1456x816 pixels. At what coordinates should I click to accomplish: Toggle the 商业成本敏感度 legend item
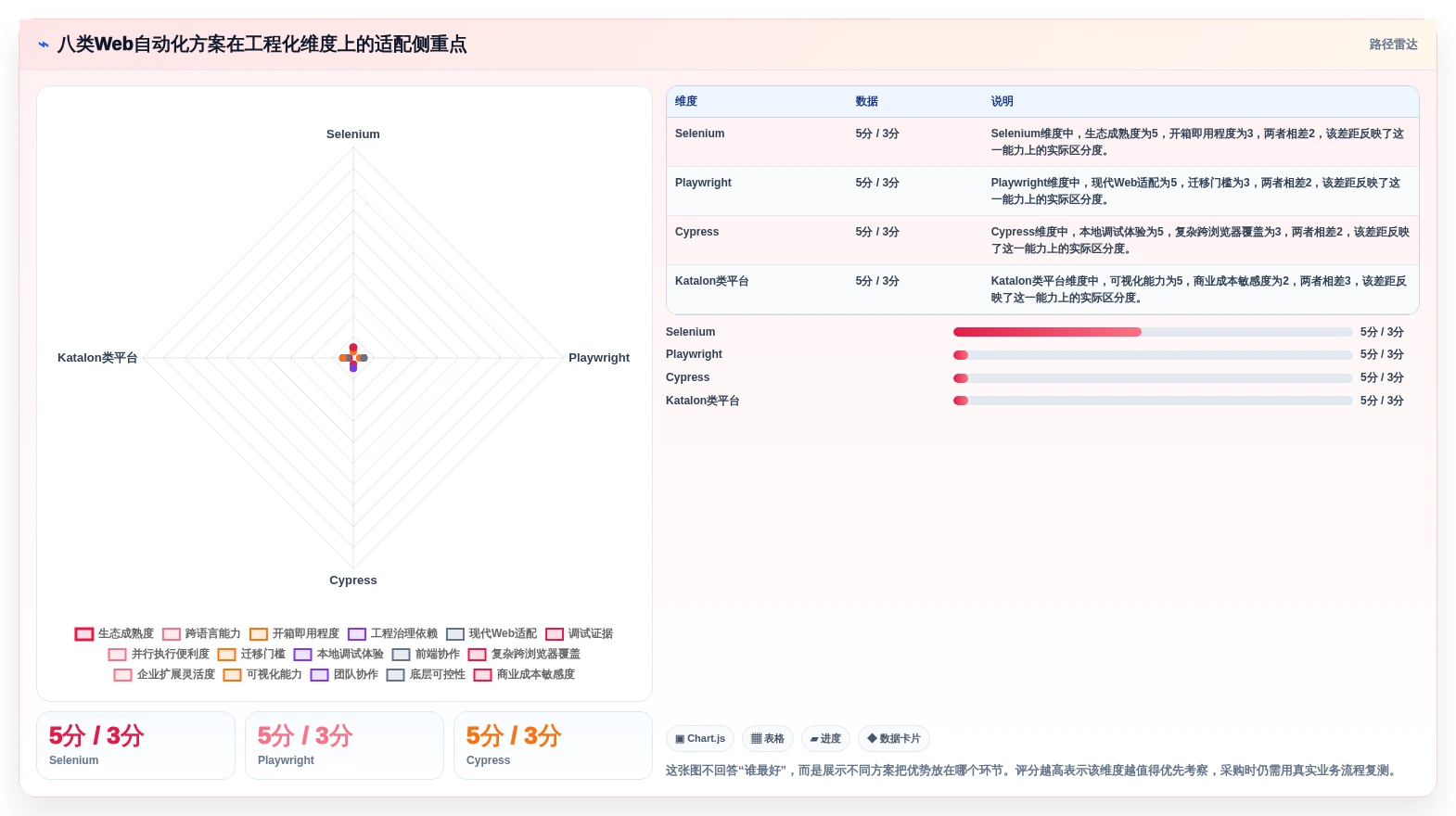tap(524, 675)
